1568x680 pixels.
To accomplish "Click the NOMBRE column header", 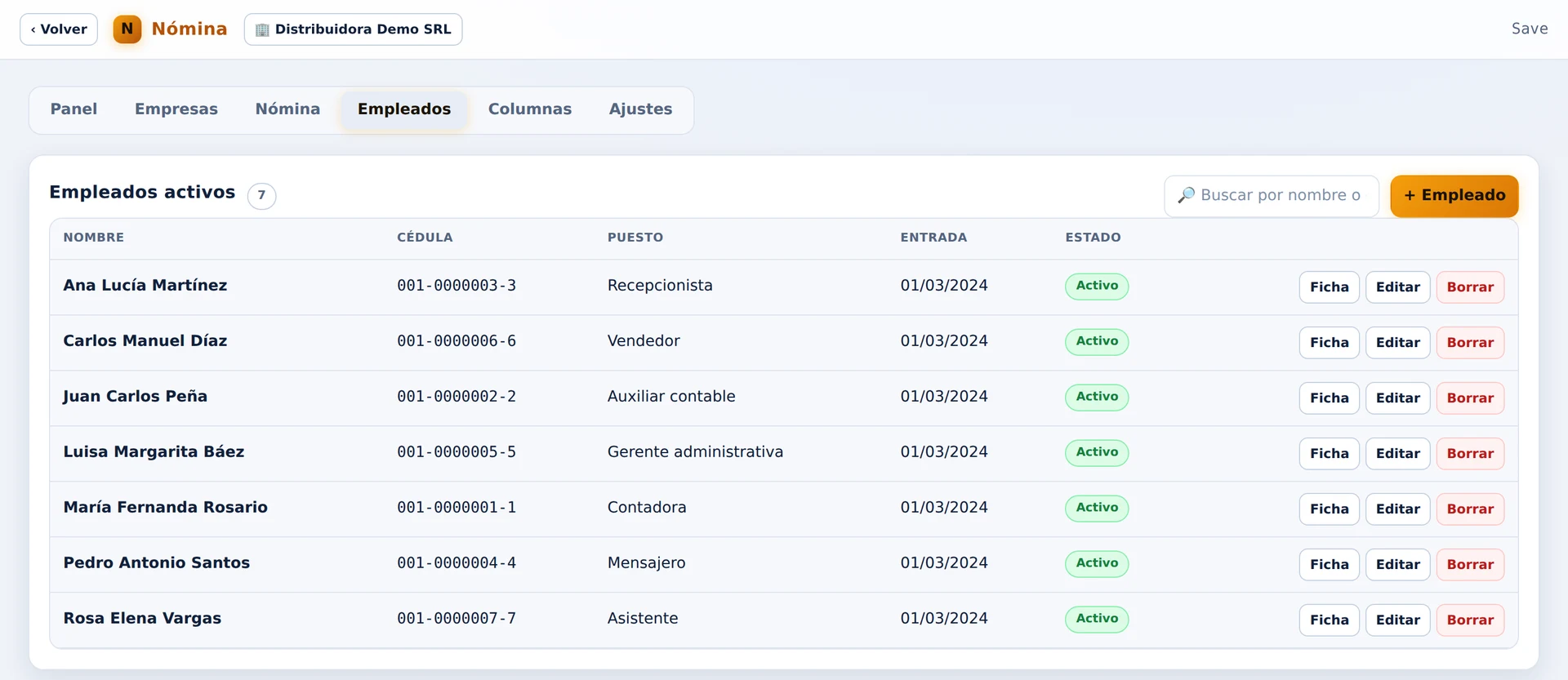I will pyautogui.click(x=94, y=238).
